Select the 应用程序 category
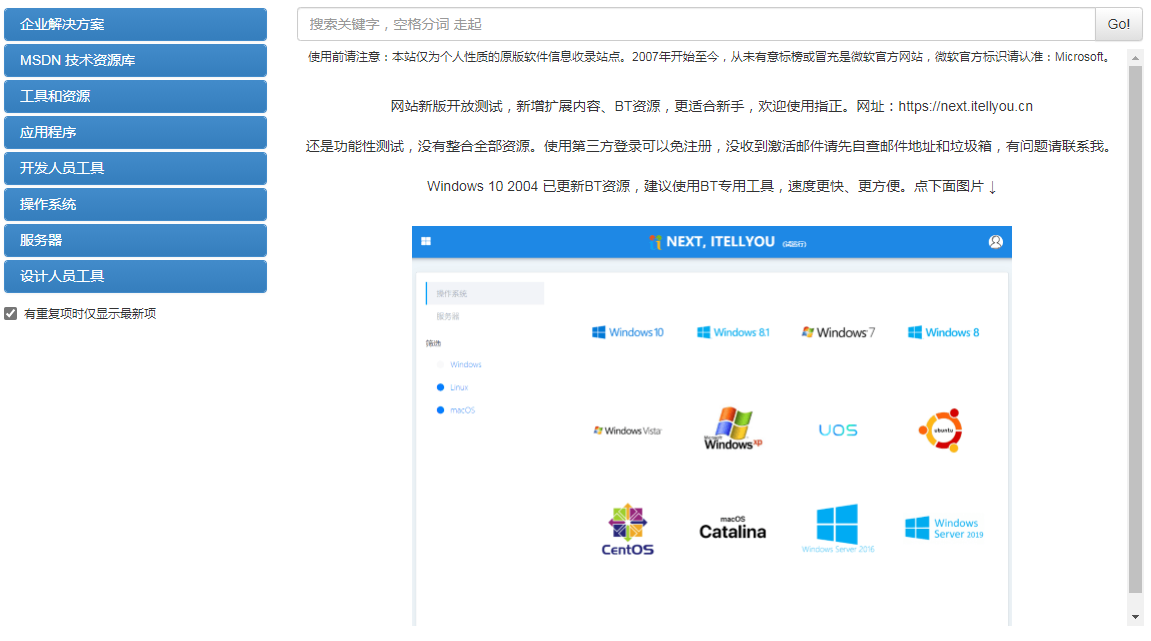The image size is (1151, 641). [x=135, y=132]
